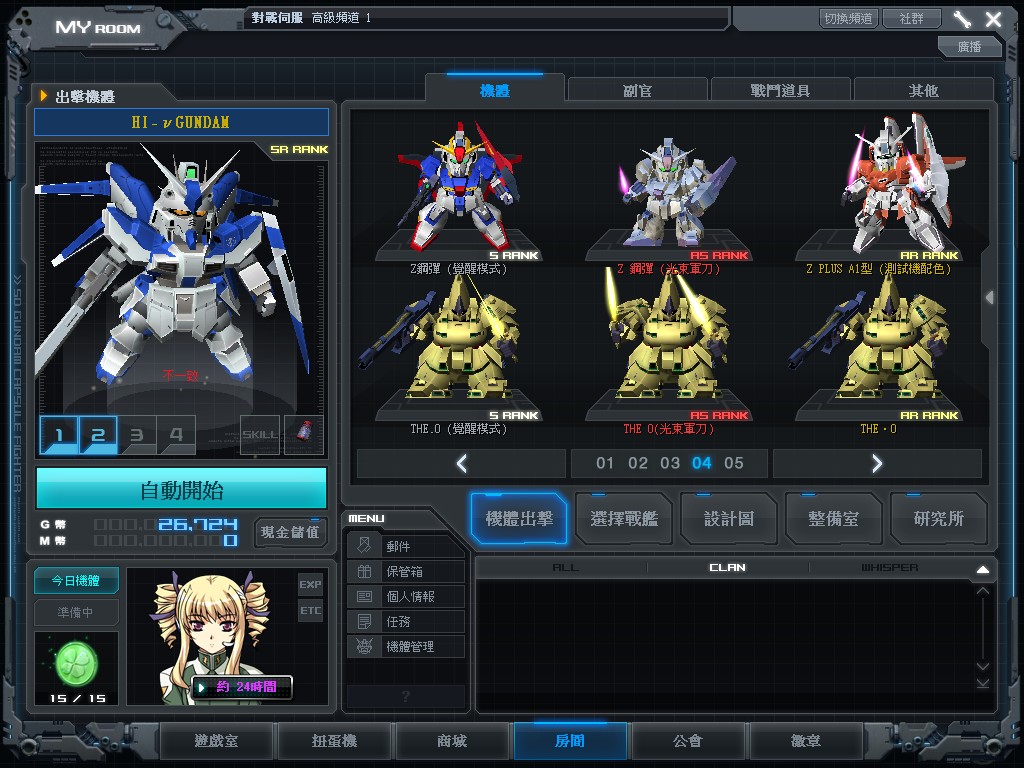The image size is (1024, 768).
Task: Select Z鋼彈 (覺醒模式) S rank unit
Action: click(459, 196)
